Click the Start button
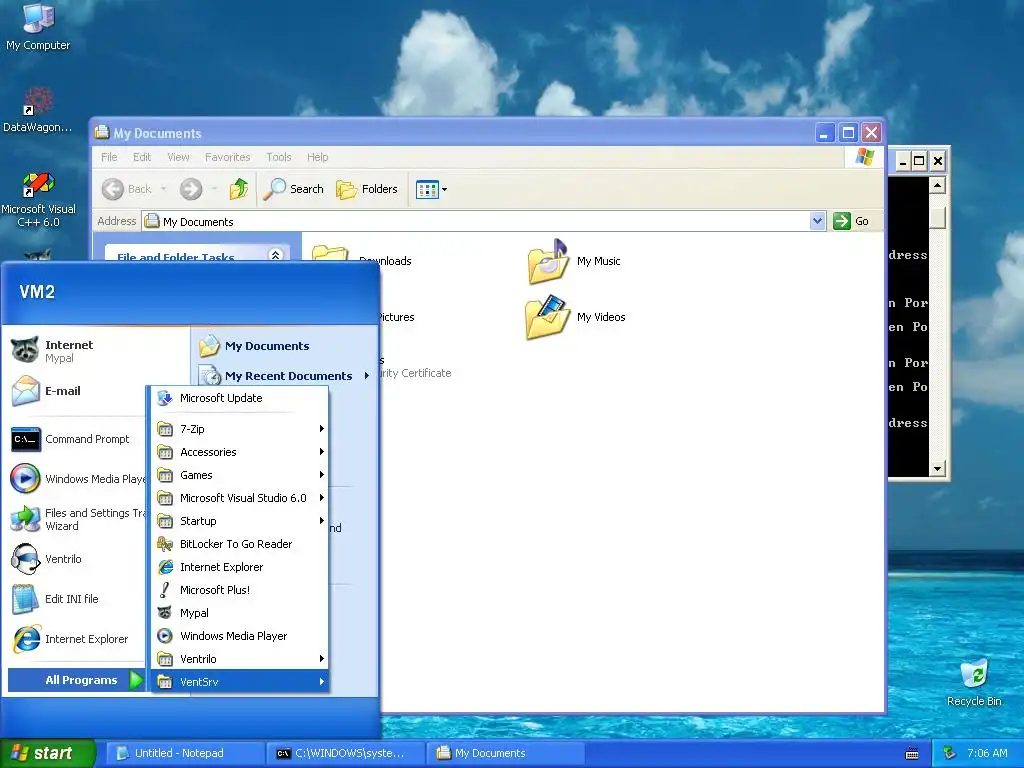Viewport: 1024px width, 768px height. pos(47,753)
